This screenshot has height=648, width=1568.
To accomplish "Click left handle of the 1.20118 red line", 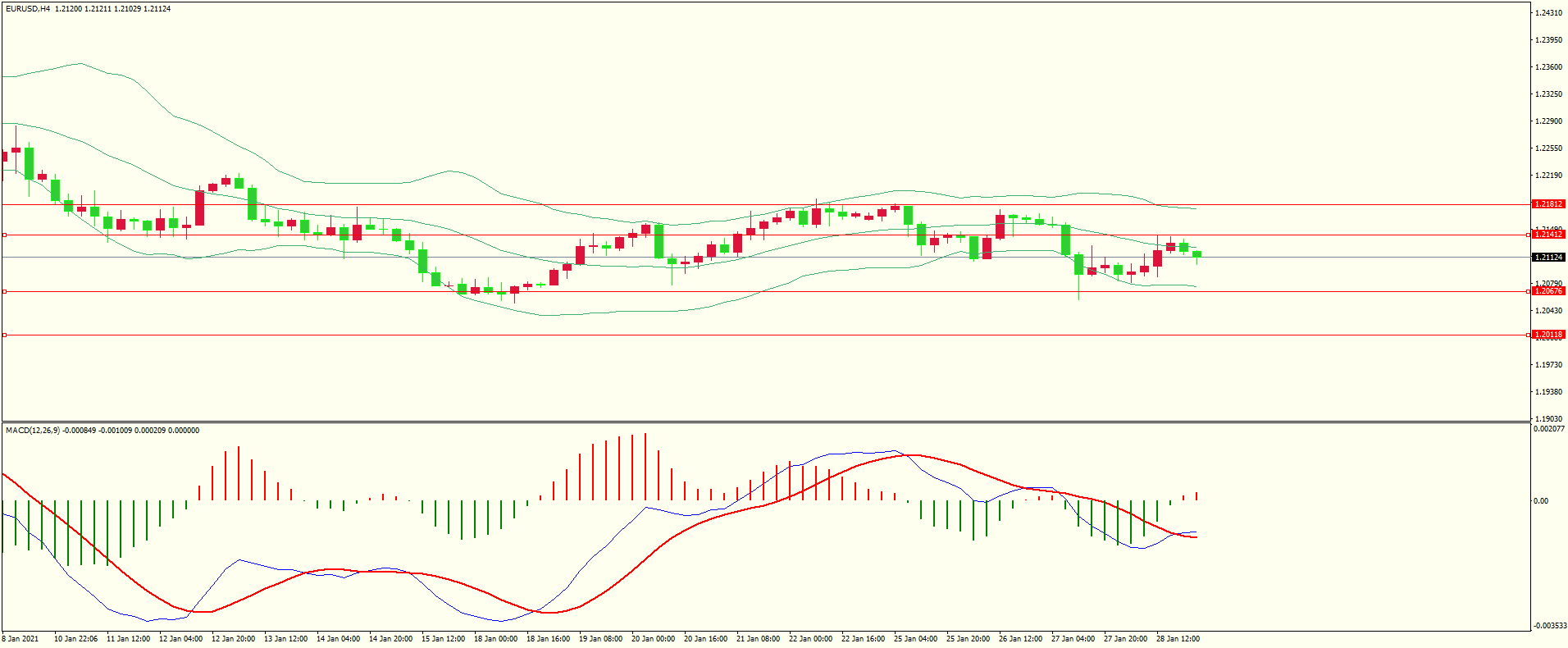I will point(4,335).
